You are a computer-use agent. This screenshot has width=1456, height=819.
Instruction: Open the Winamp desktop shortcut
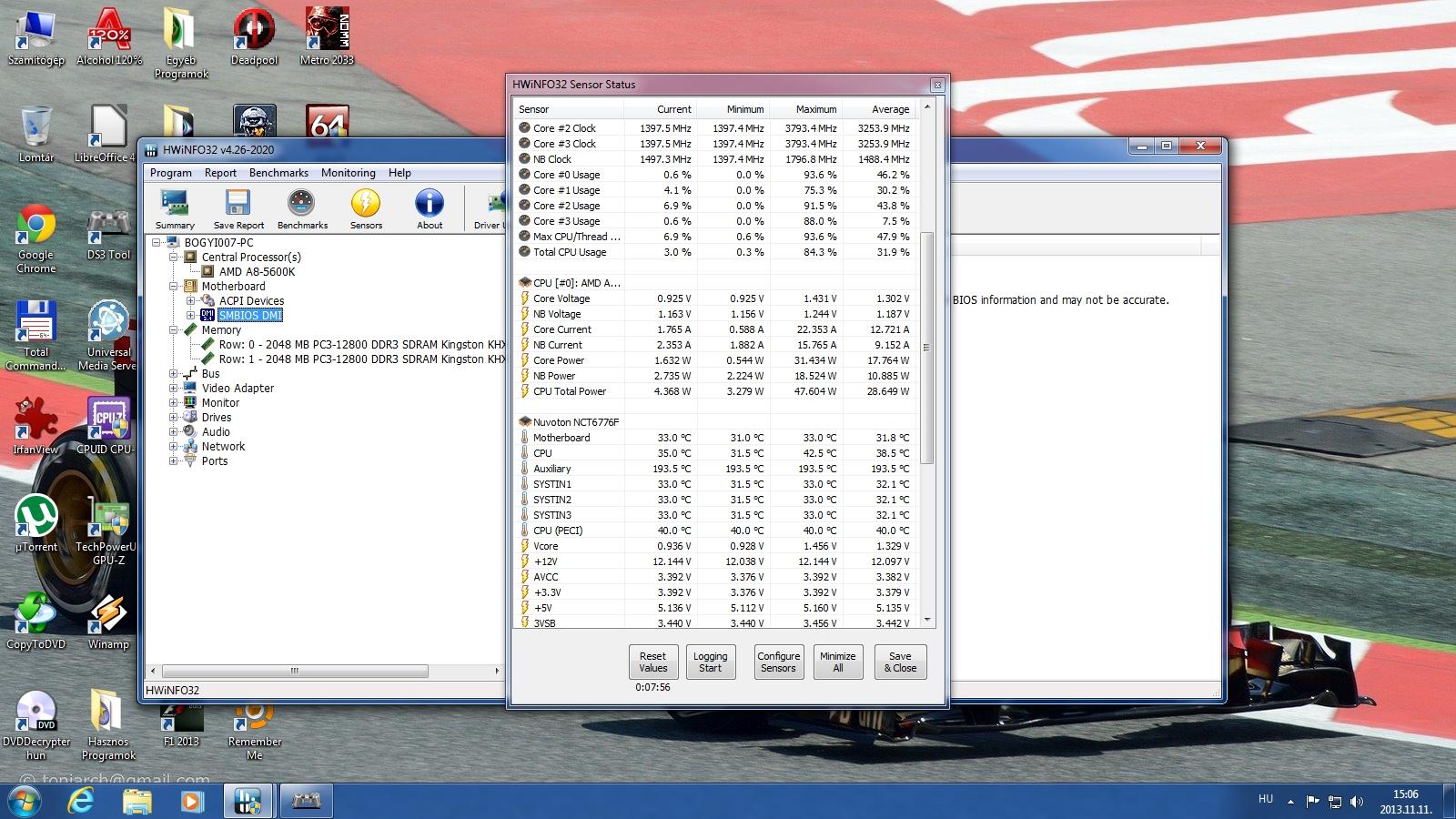pyautogui.click(x=108, y=622)
